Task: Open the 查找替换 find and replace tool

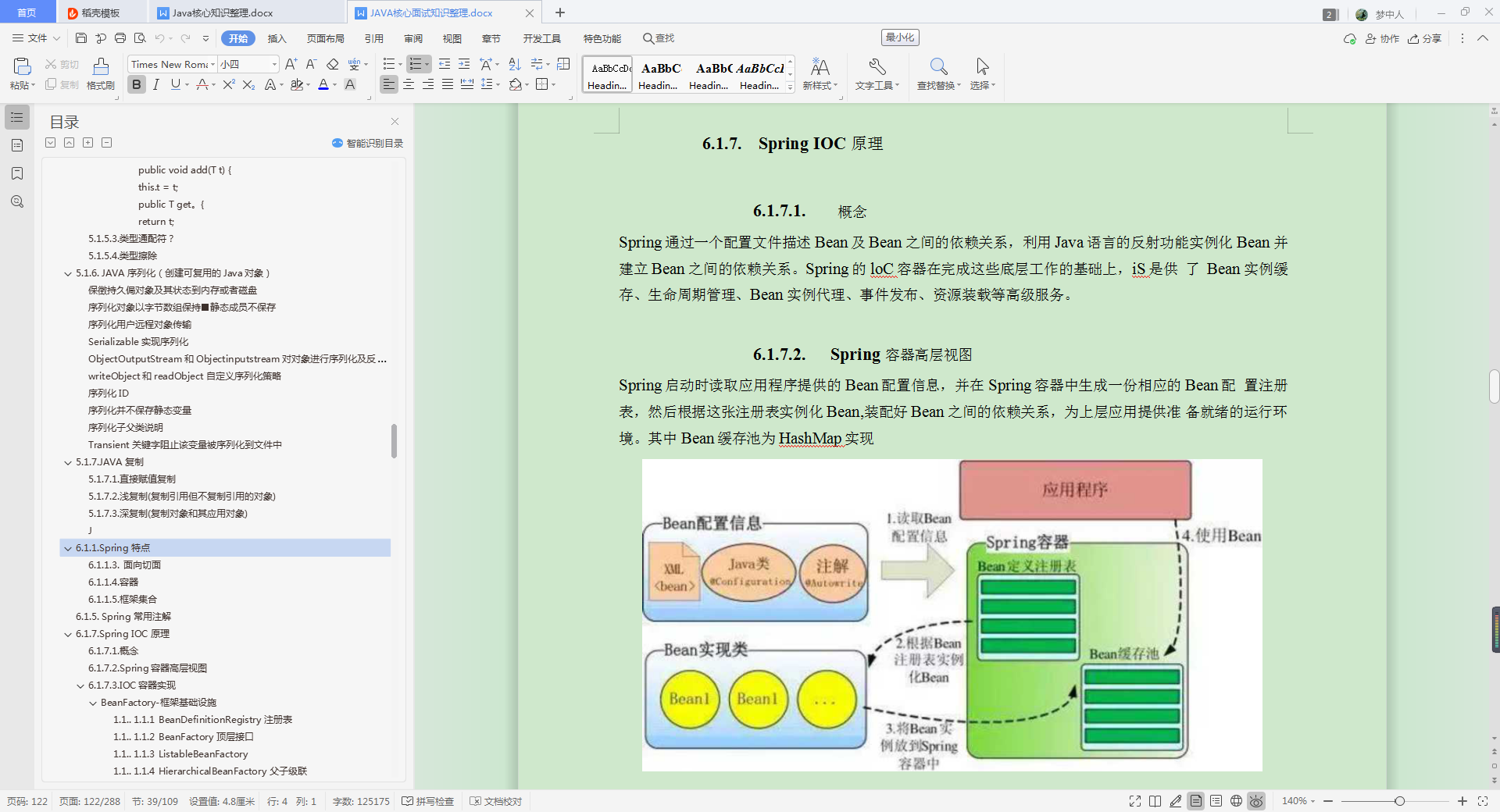Action: (938, 73)
